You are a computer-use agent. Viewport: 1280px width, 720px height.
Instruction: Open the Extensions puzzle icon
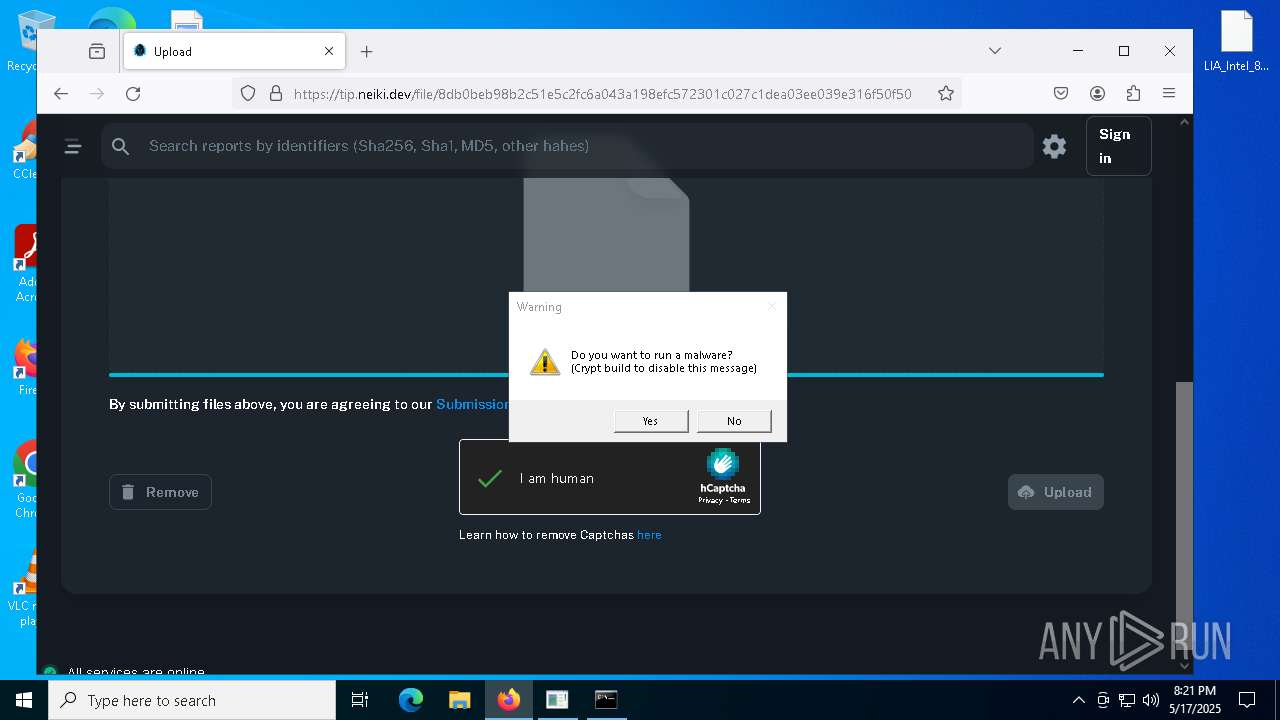pyautogui.click(x=1133, y=94)
